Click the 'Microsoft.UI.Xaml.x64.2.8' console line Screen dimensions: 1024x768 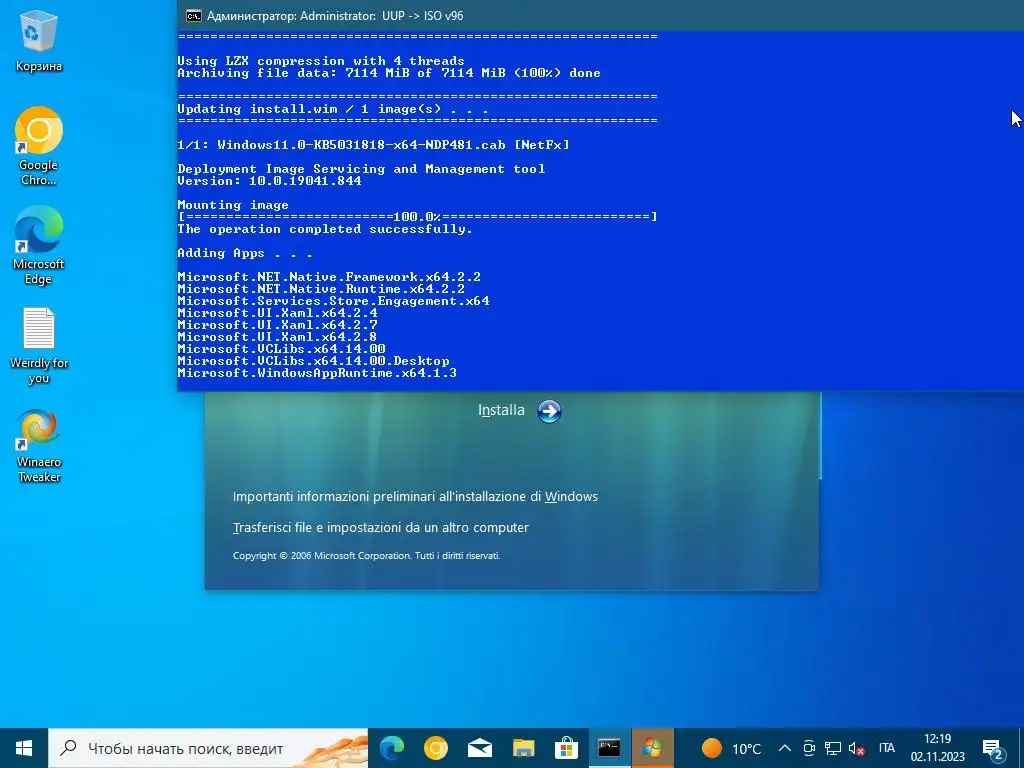[x=277, y=337]
